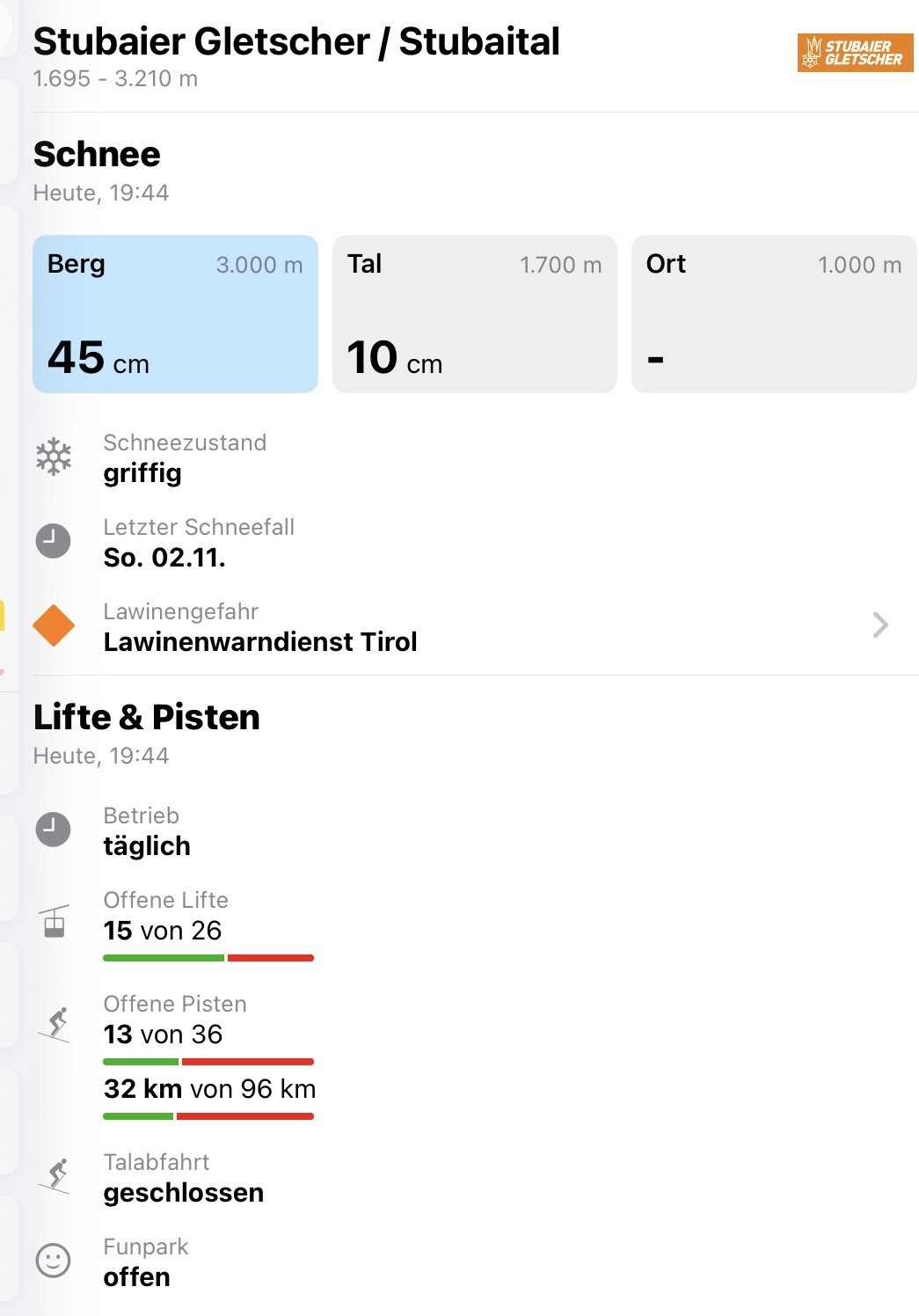Click the open pistes count progress bar
Image resolution: width=919 pixels, height=1316 pixels.
[208, 1062]
